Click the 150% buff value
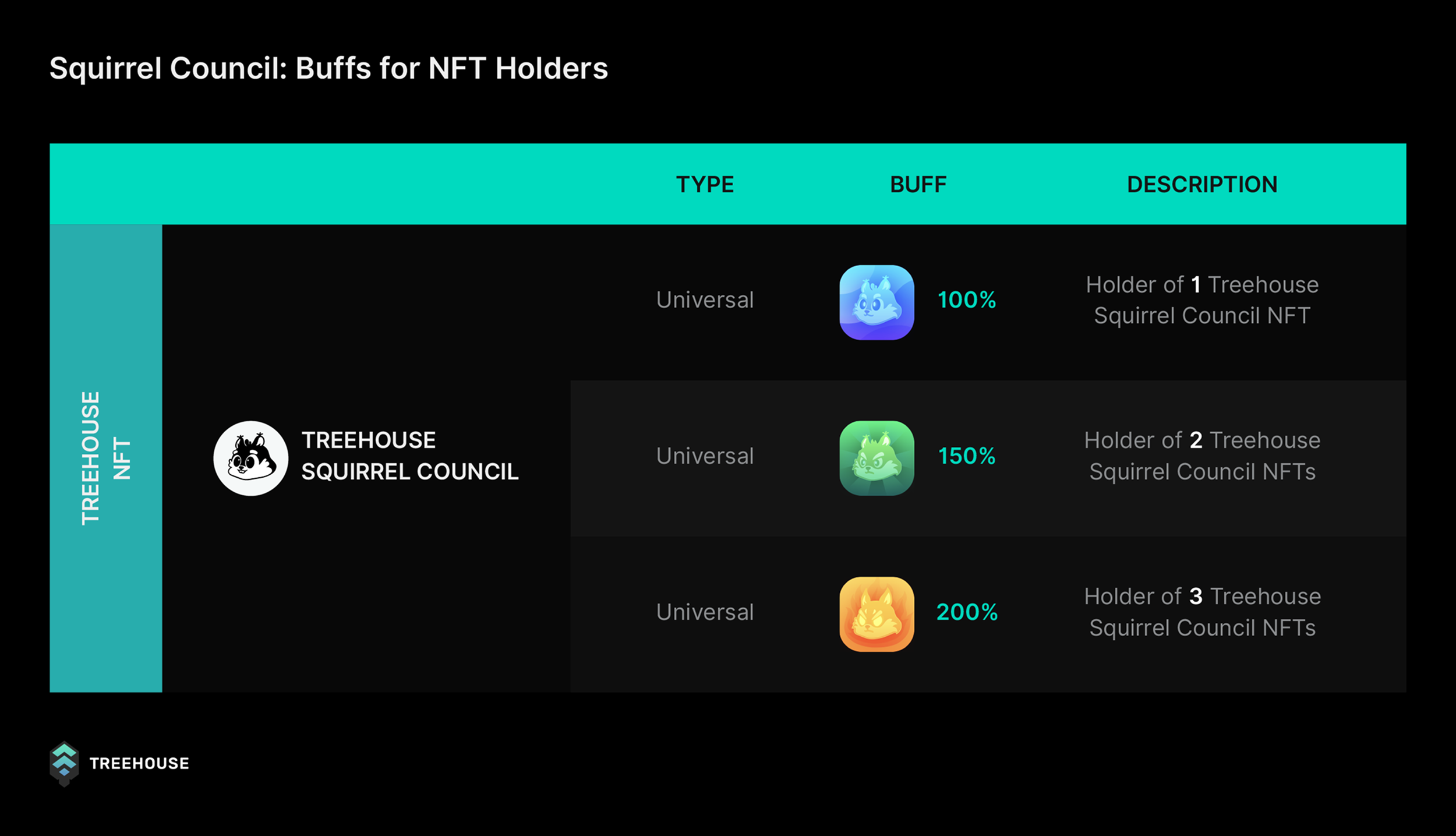Screen dimensions: 1456x836 coord(967,456)
